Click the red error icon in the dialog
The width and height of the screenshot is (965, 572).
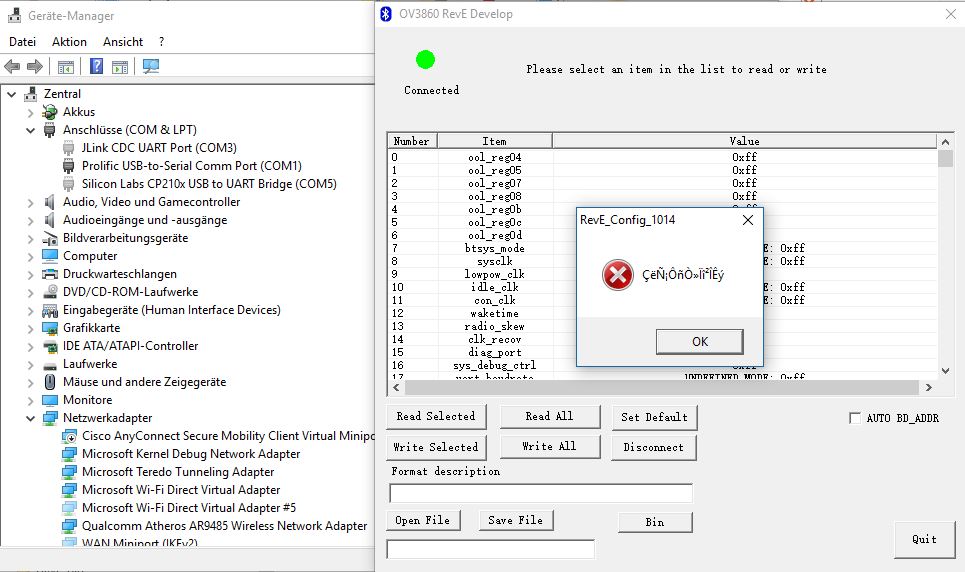tap(617, 275)
